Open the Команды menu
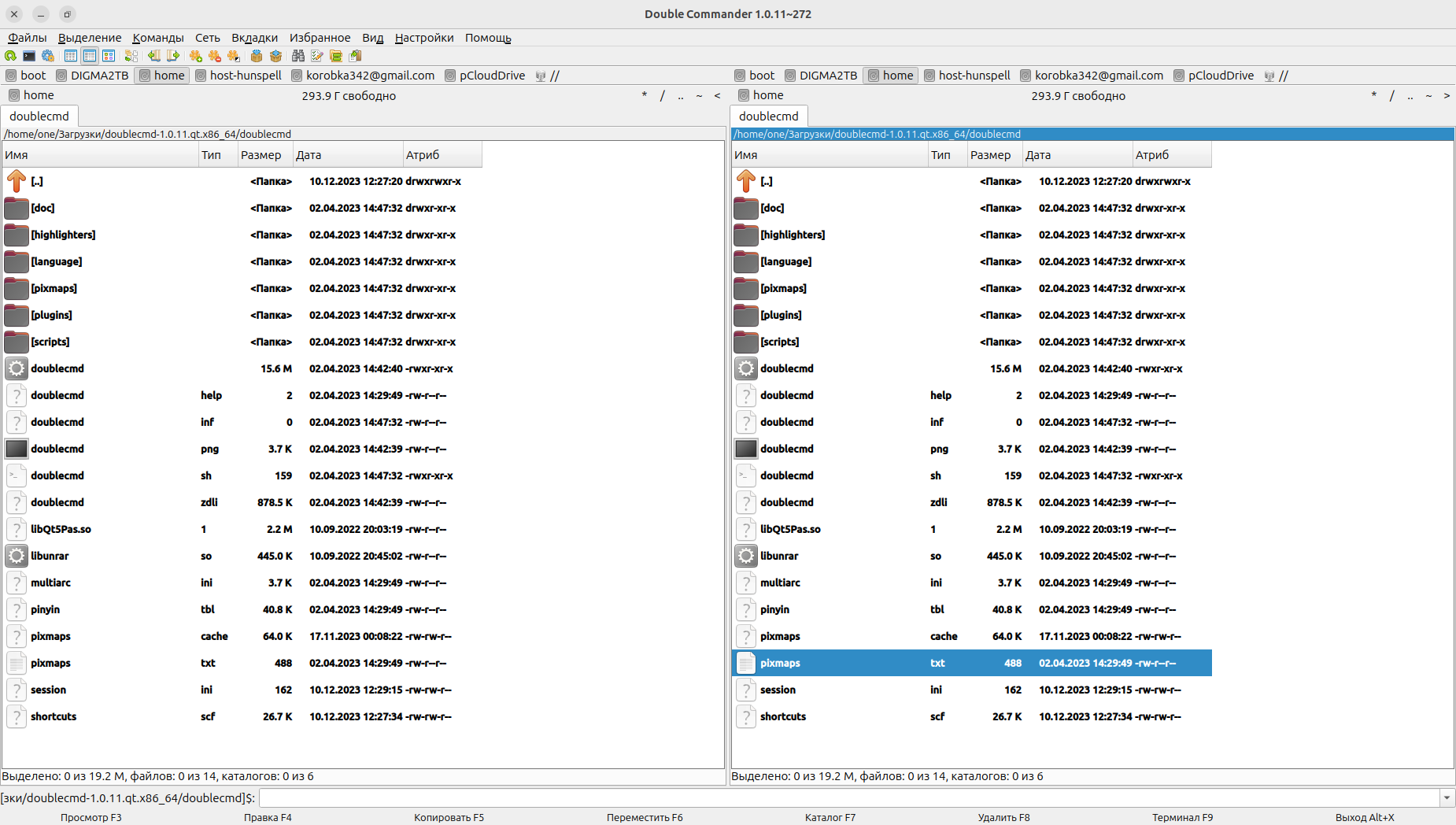The image size is (1456, 825). (158, 38)
